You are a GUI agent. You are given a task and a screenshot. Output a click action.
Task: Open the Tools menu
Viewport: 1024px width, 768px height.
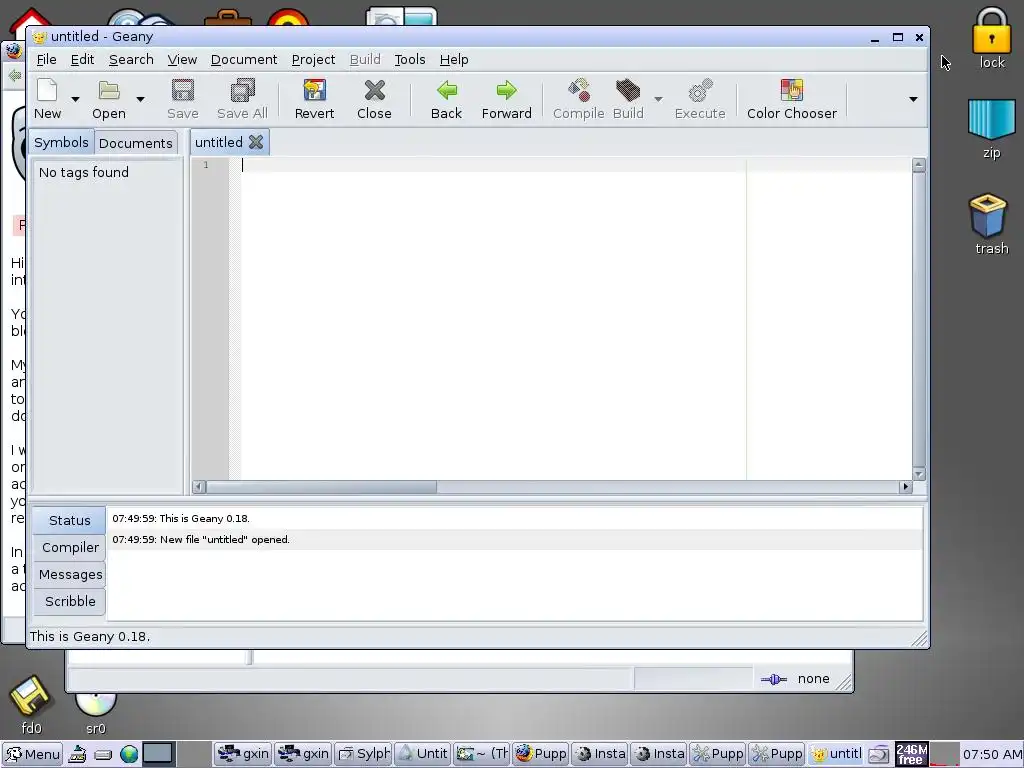409,59
